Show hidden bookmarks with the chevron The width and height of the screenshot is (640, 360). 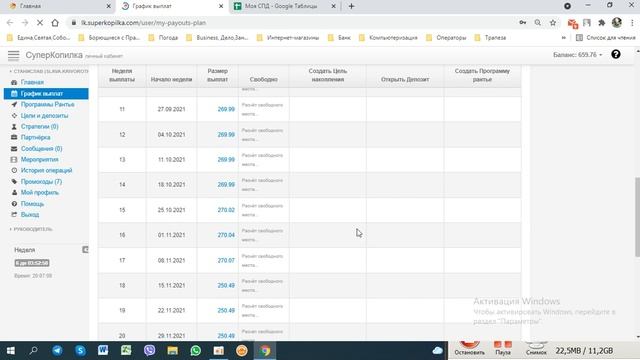click(x=563, y=38)
